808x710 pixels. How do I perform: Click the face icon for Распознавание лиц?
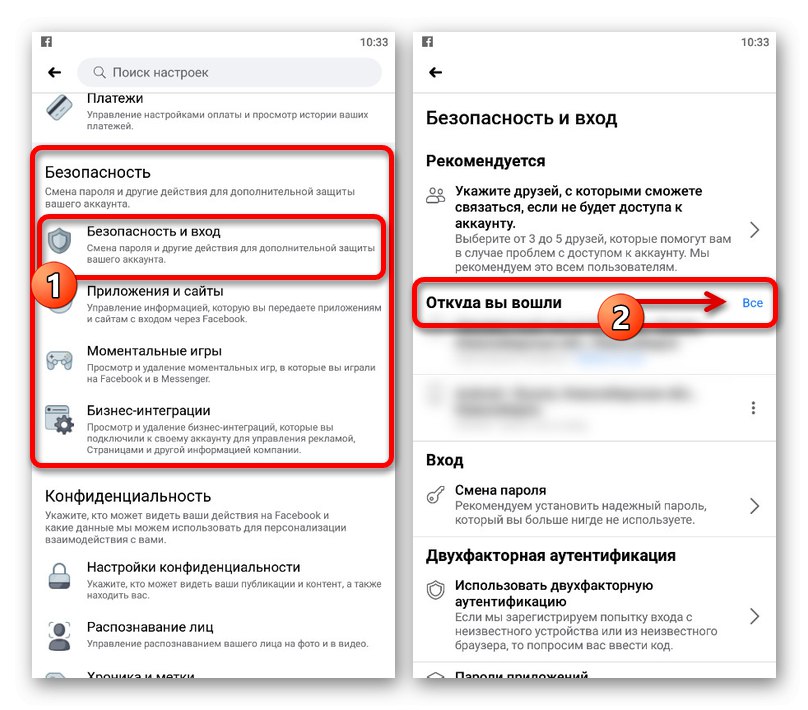click(x=59, y=636)
